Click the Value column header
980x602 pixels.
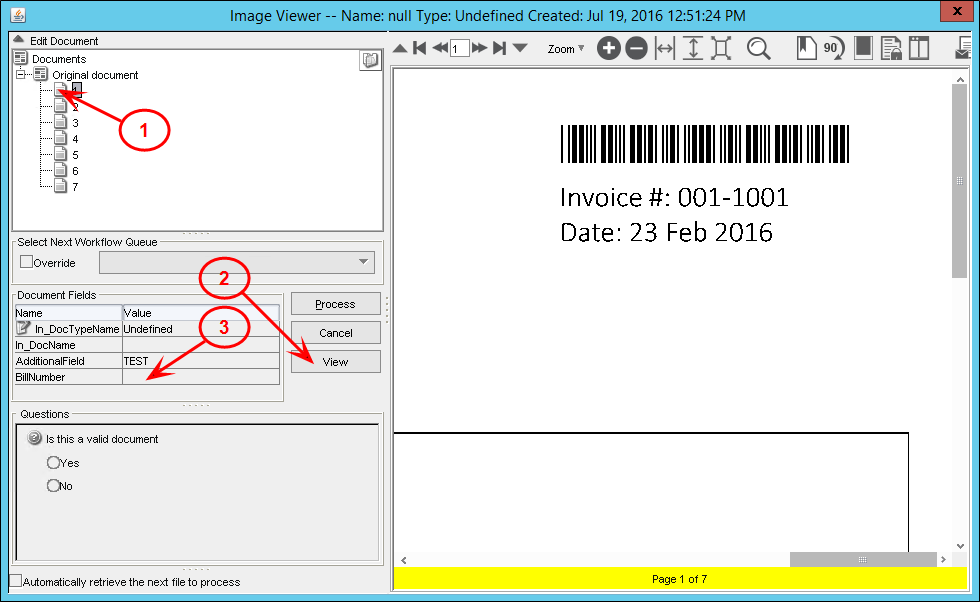click(201, 313)
